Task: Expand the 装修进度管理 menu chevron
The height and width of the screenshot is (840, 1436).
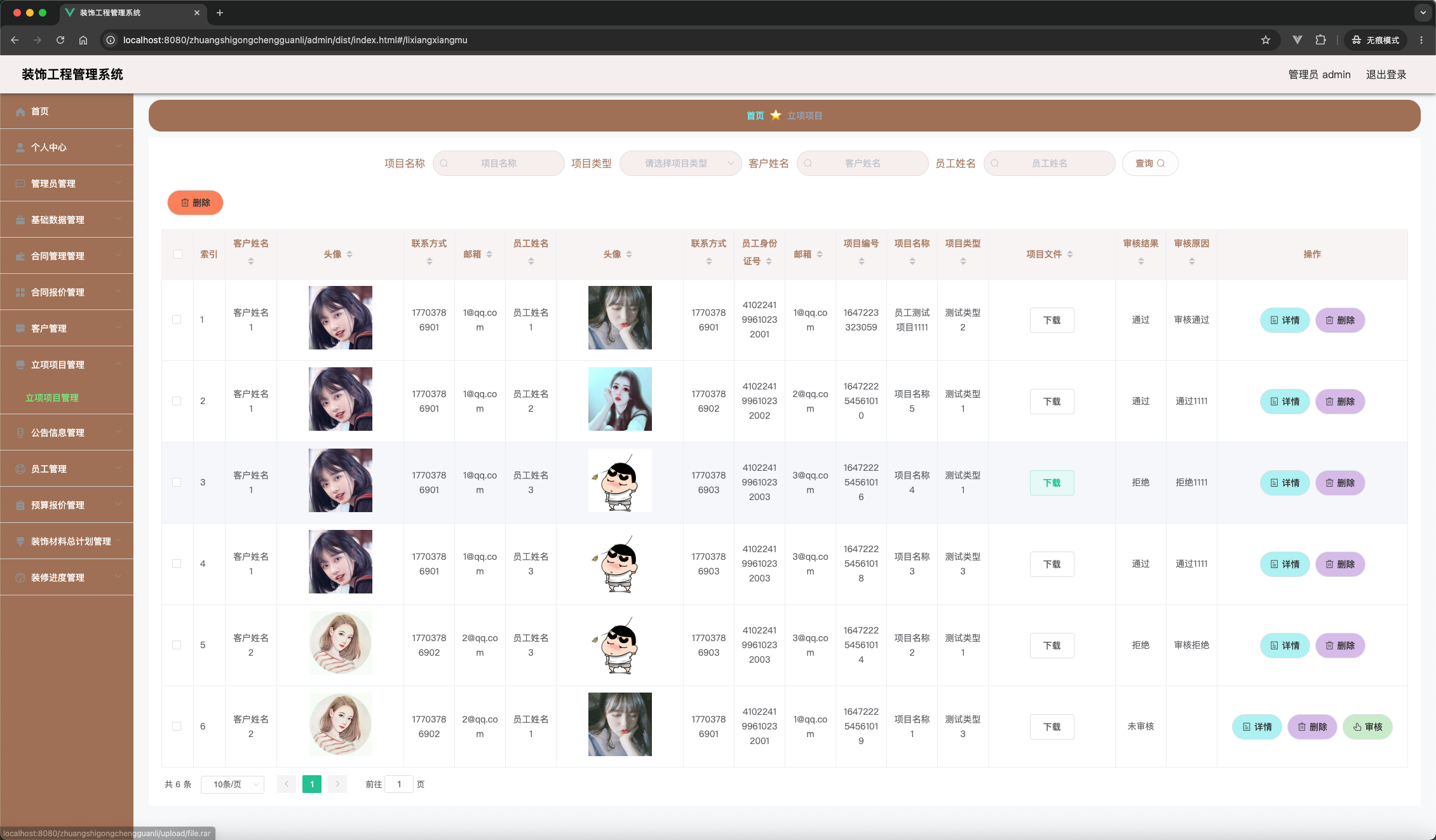Action: click(118, 577)
